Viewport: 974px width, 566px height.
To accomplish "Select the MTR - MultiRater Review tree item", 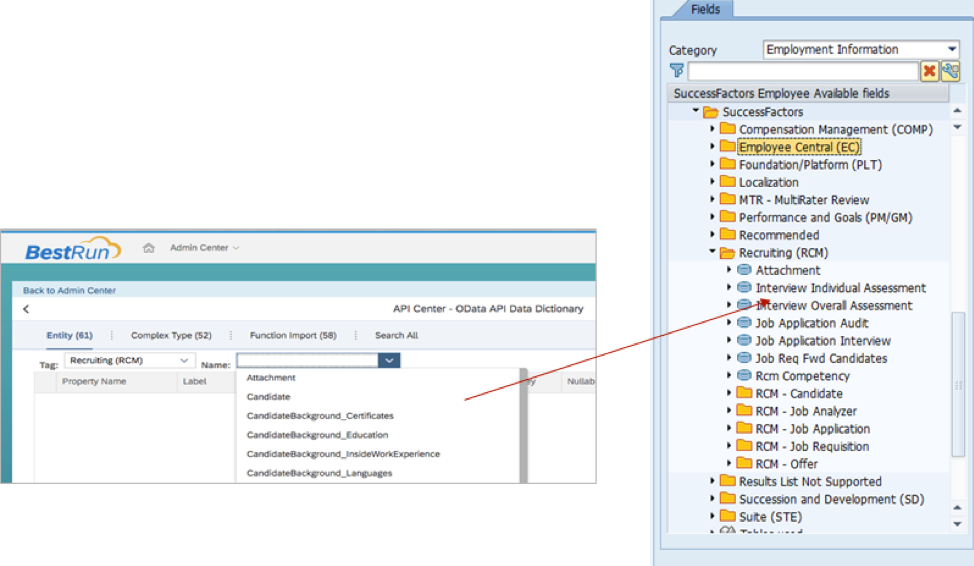I will (804, 200).
